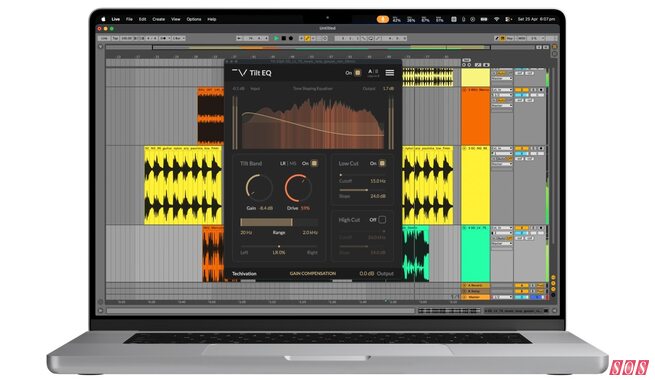Click the EQ curve spectrum display

tap(312, 123)
